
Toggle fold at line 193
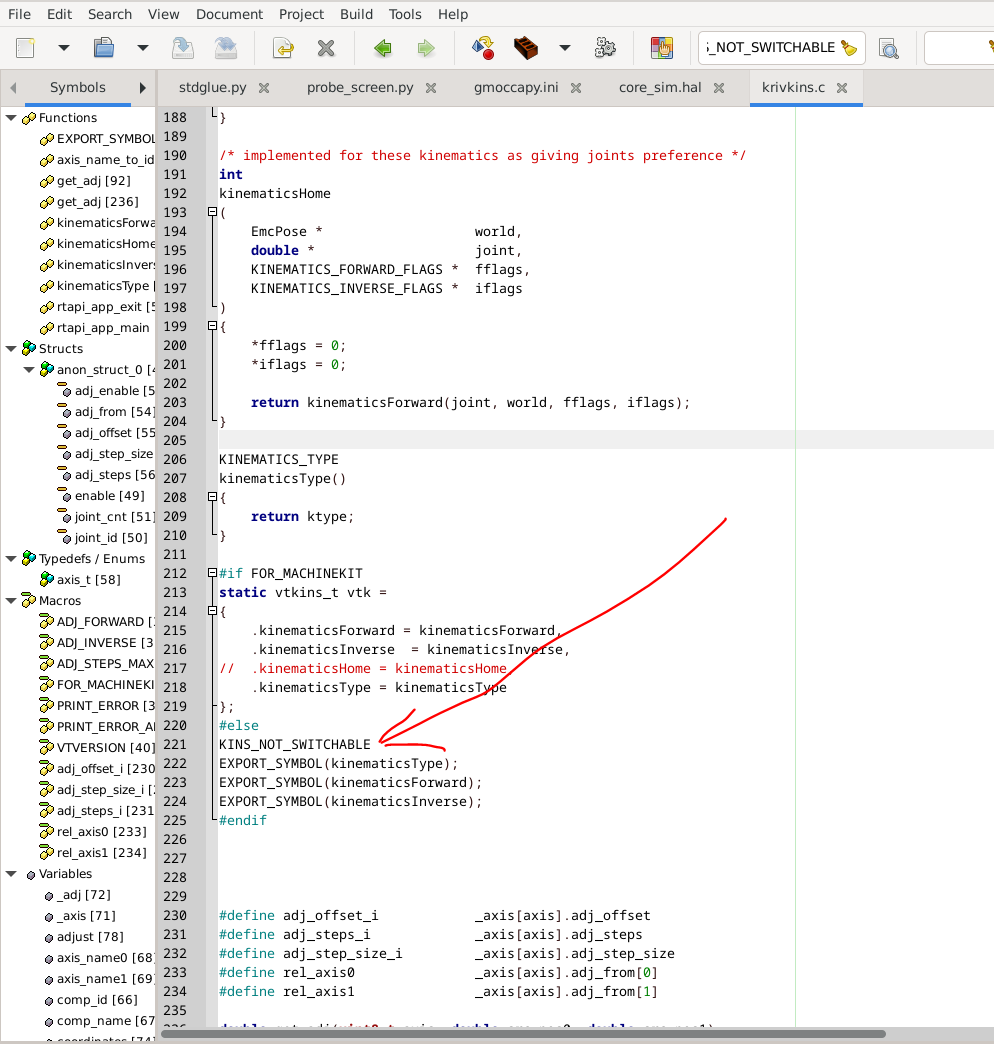pos(211,212)
